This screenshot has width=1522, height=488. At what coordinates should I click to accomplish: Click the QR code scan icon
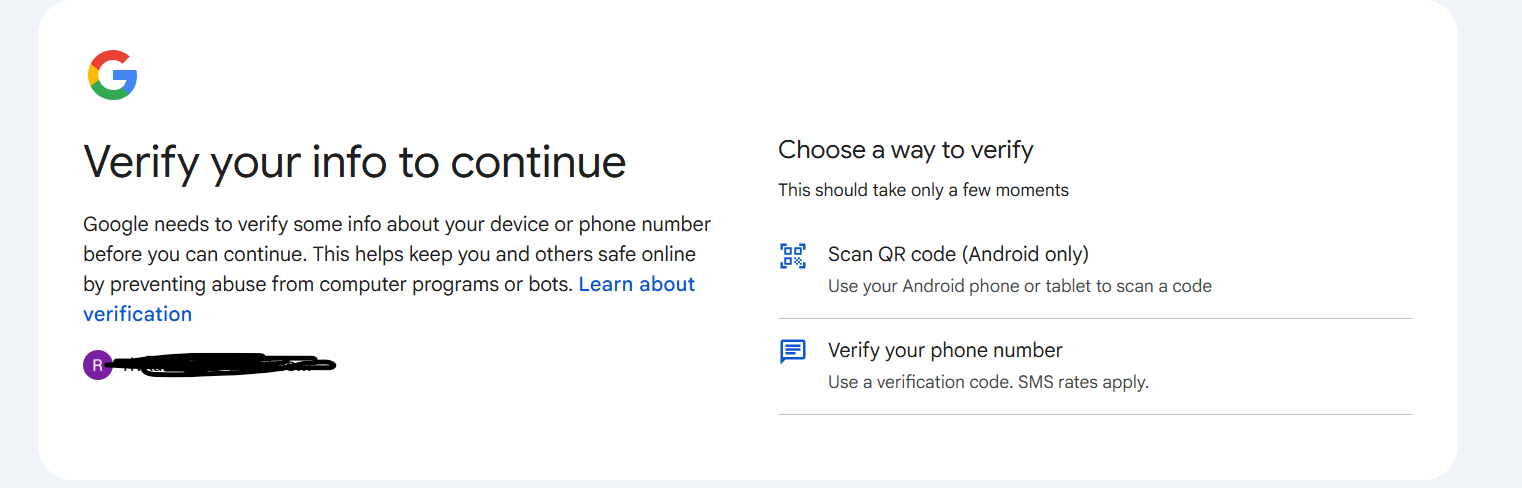point(793,256)
